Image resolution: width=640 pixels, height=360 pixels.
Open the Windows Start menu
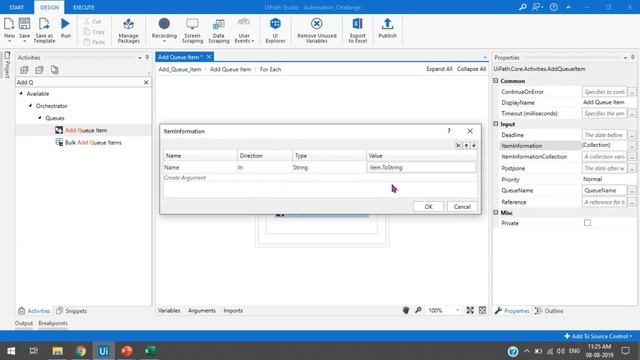[11, 351]
